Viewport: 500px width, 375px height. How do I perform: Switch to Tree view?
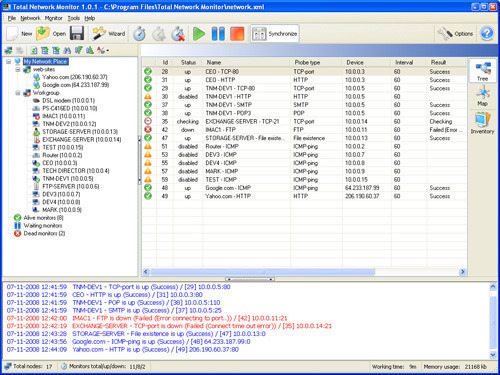[x=482, y=71]
